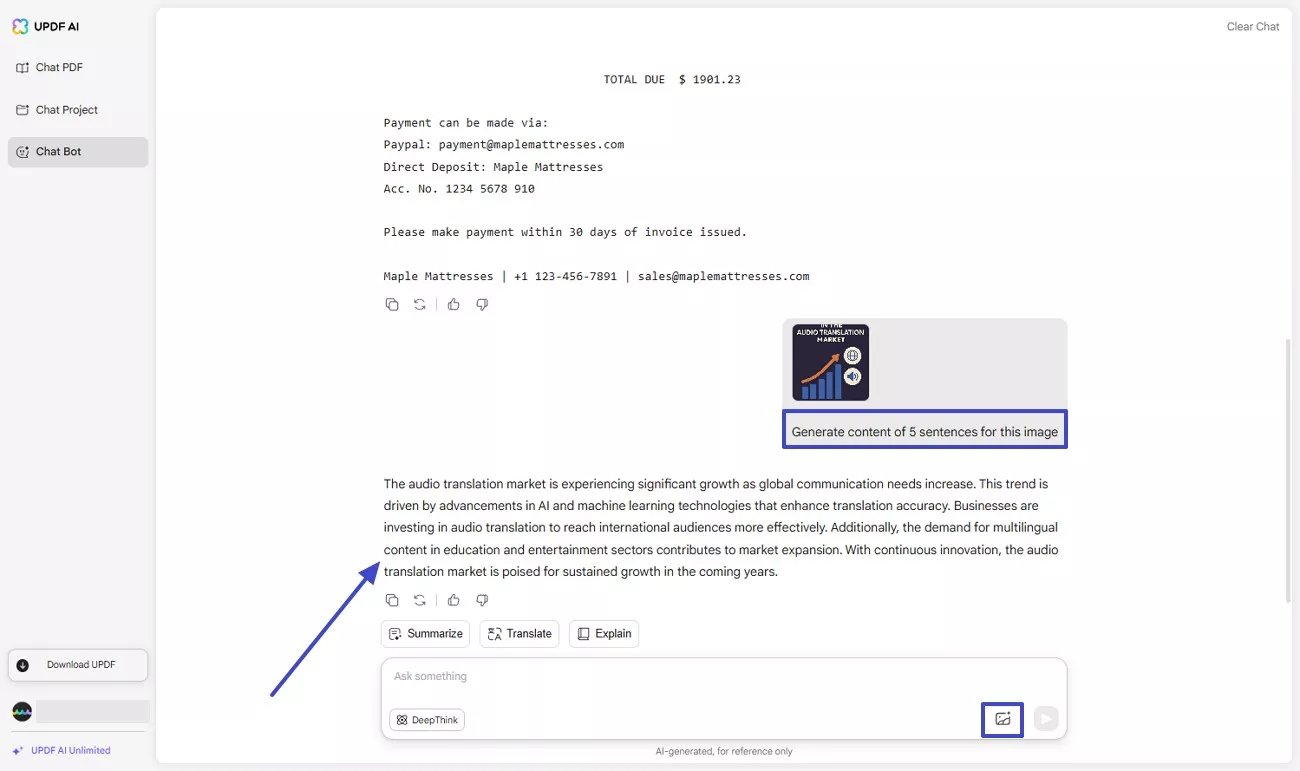The image size is (1300, 771).
Task: Copy the invoice payment response
Action: 392,304
